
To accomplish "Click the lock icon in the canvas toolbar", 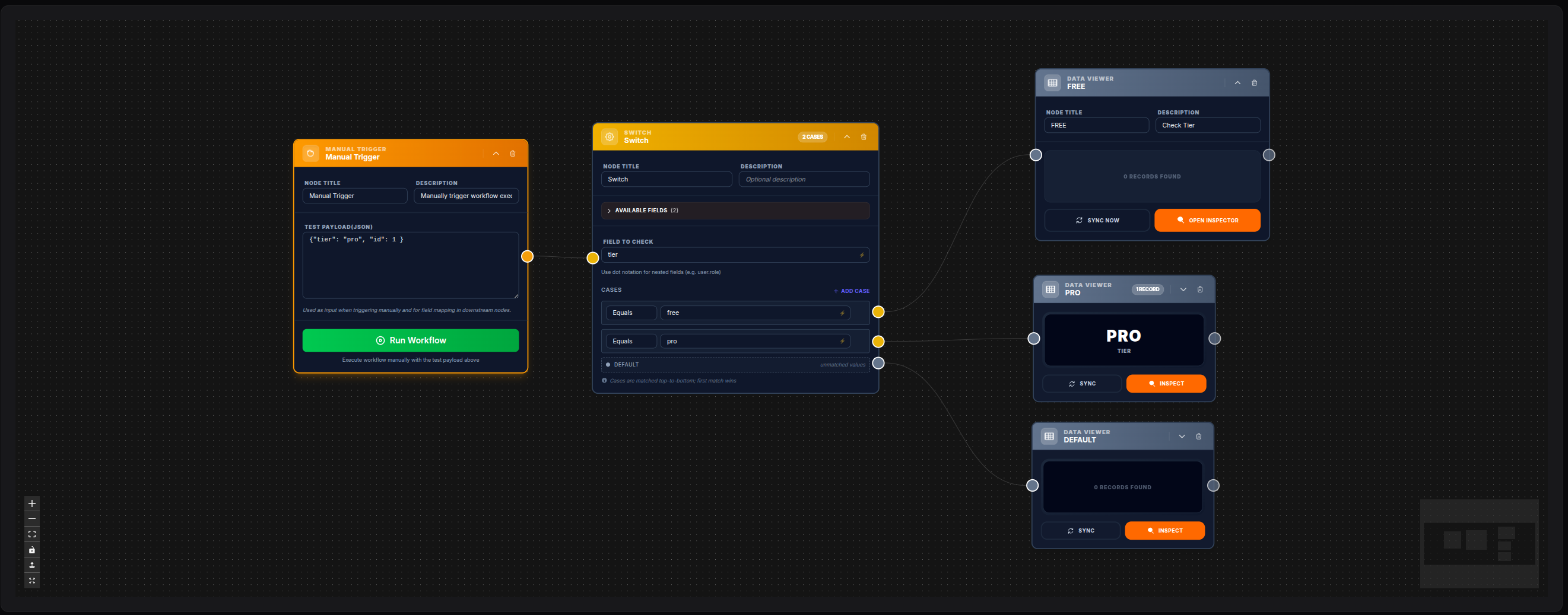I will tap(31, 550).
